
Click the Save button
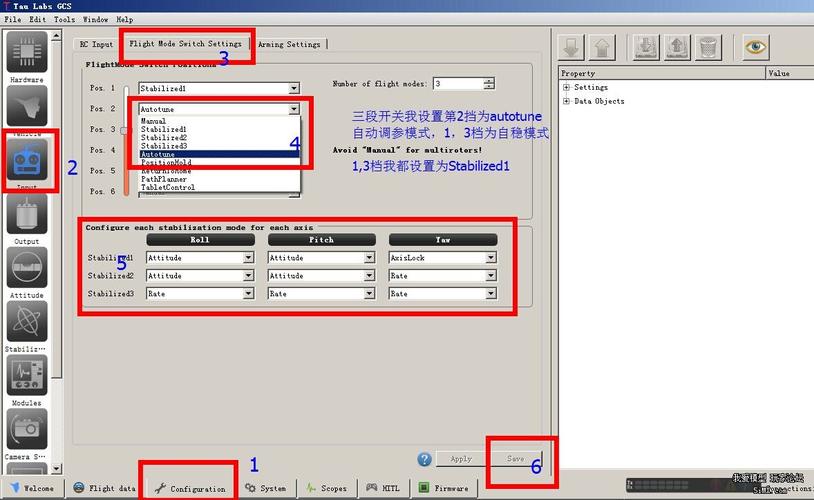coord(515,459)
